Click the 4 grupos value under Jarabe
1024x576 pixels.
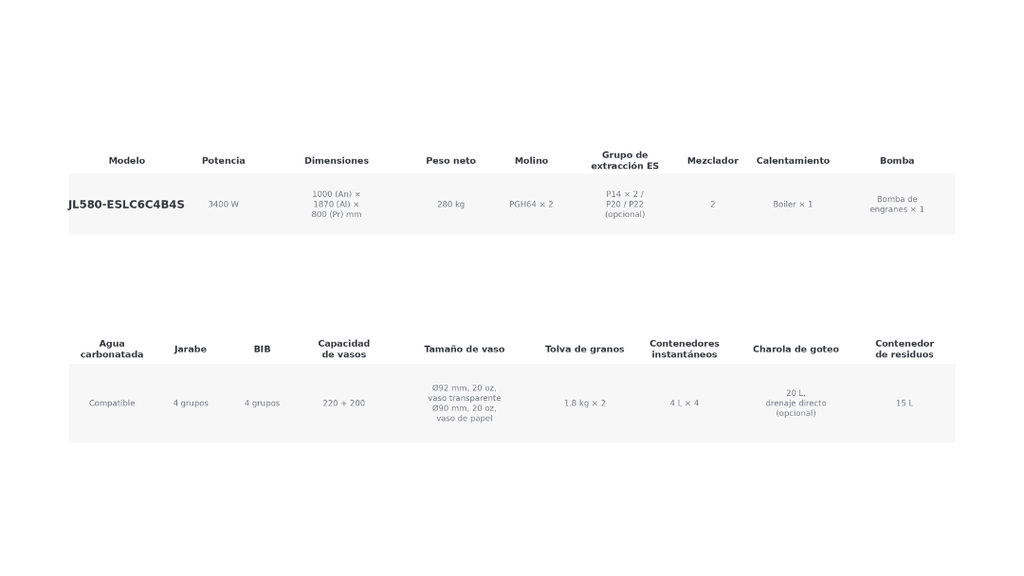tap(191, 403)
